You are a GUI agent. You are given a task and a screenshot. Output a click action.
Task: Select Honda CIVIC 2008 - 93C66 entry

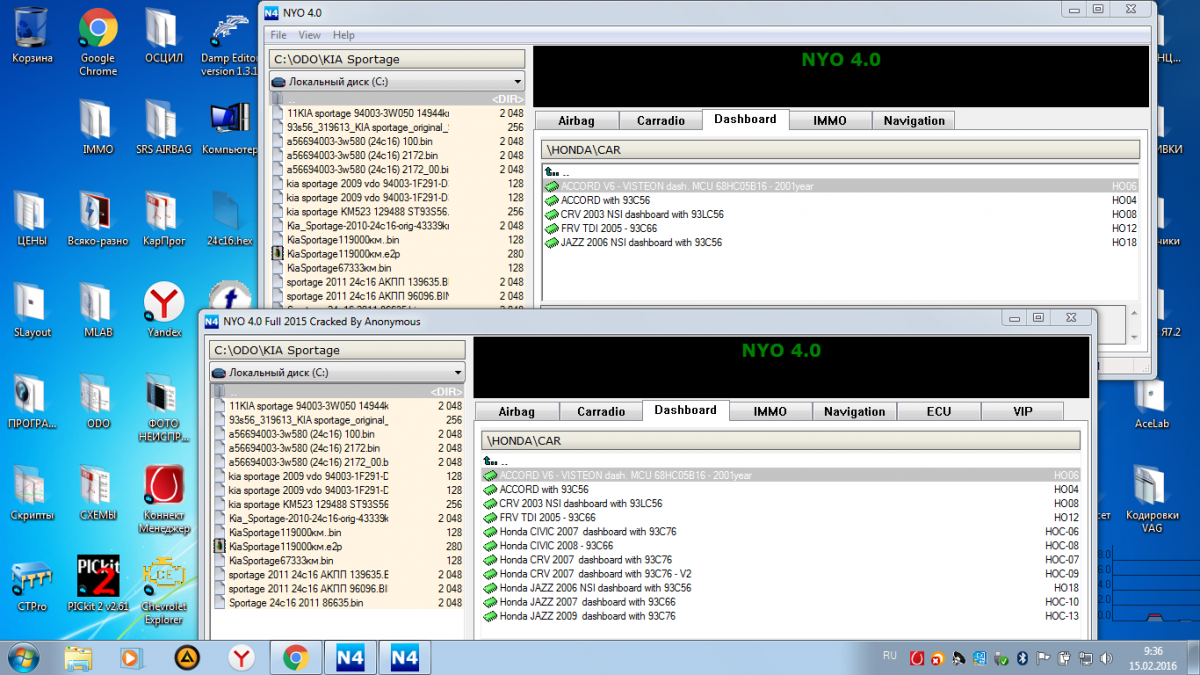pos(781,546)
